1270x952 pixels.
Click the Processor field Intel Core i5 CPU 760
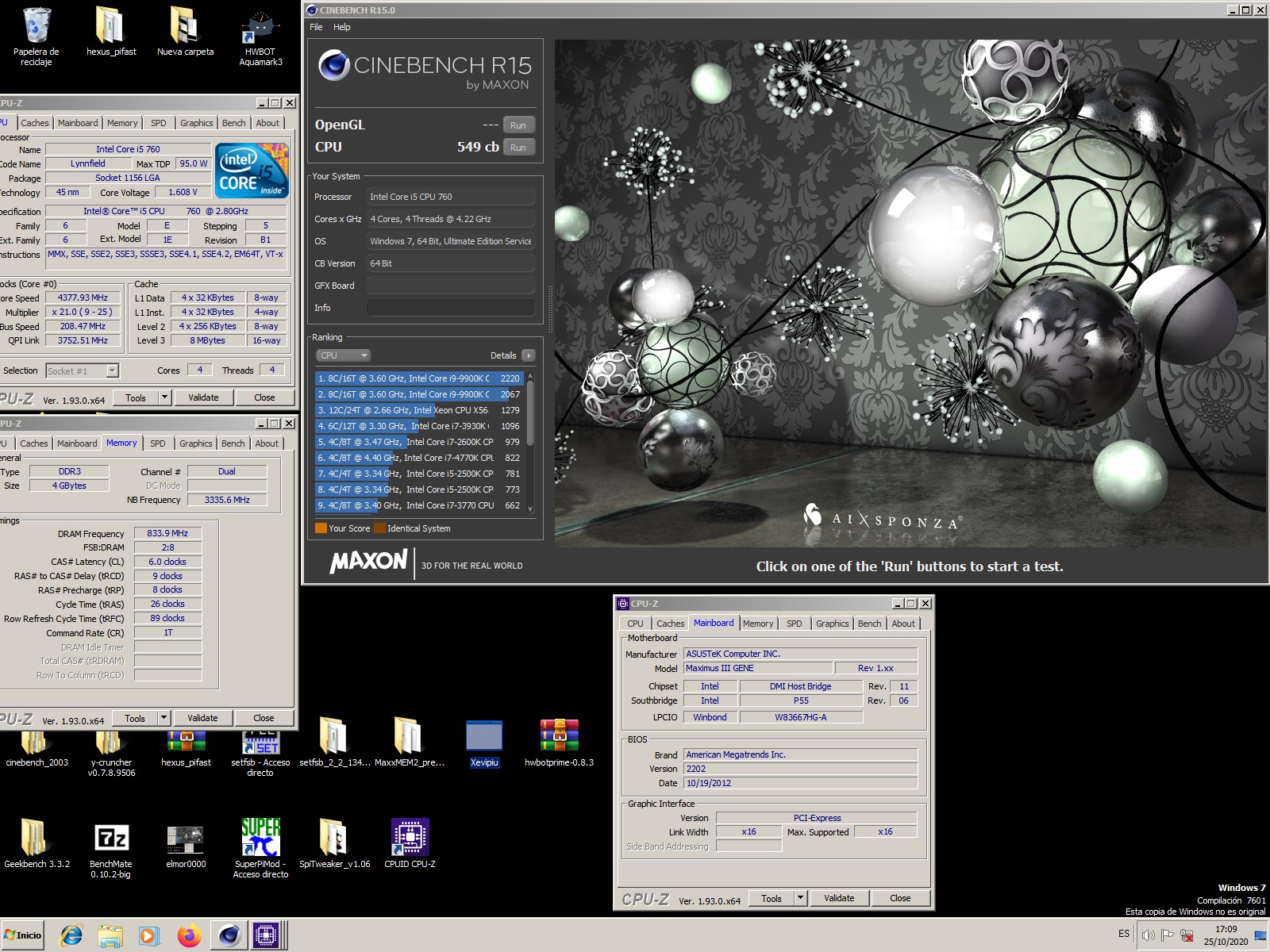451,197
